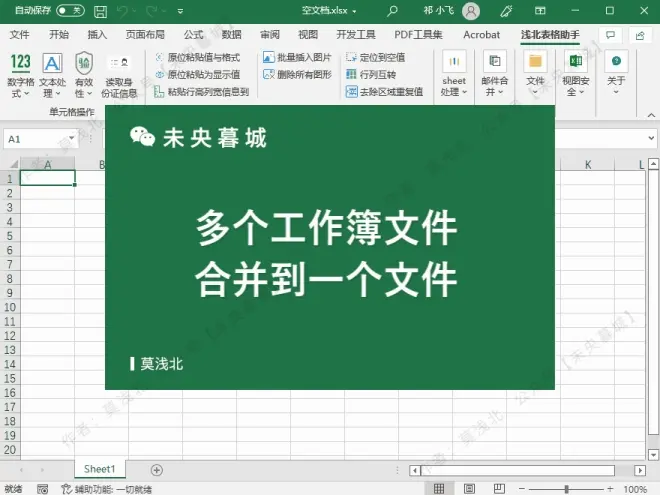Click the horizontal scrollbar right arrow
The width and height of the screenshot is (660, 495).
point(640,470)
